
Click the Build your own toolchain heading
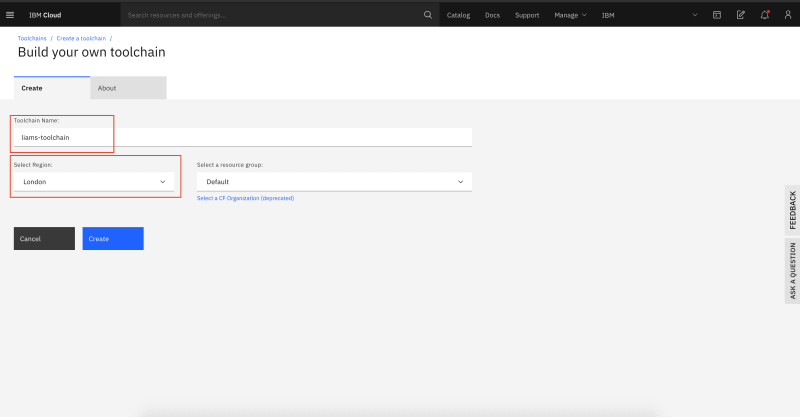point(92,52)
